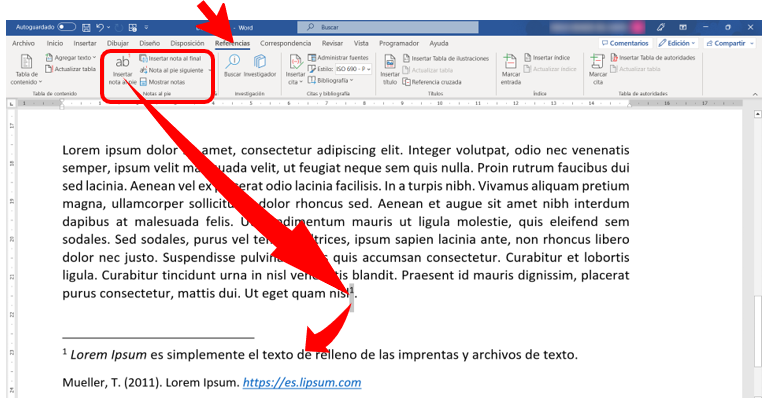Click Nota al pie siguiente

pyautogui.click(x=171, y=70)
